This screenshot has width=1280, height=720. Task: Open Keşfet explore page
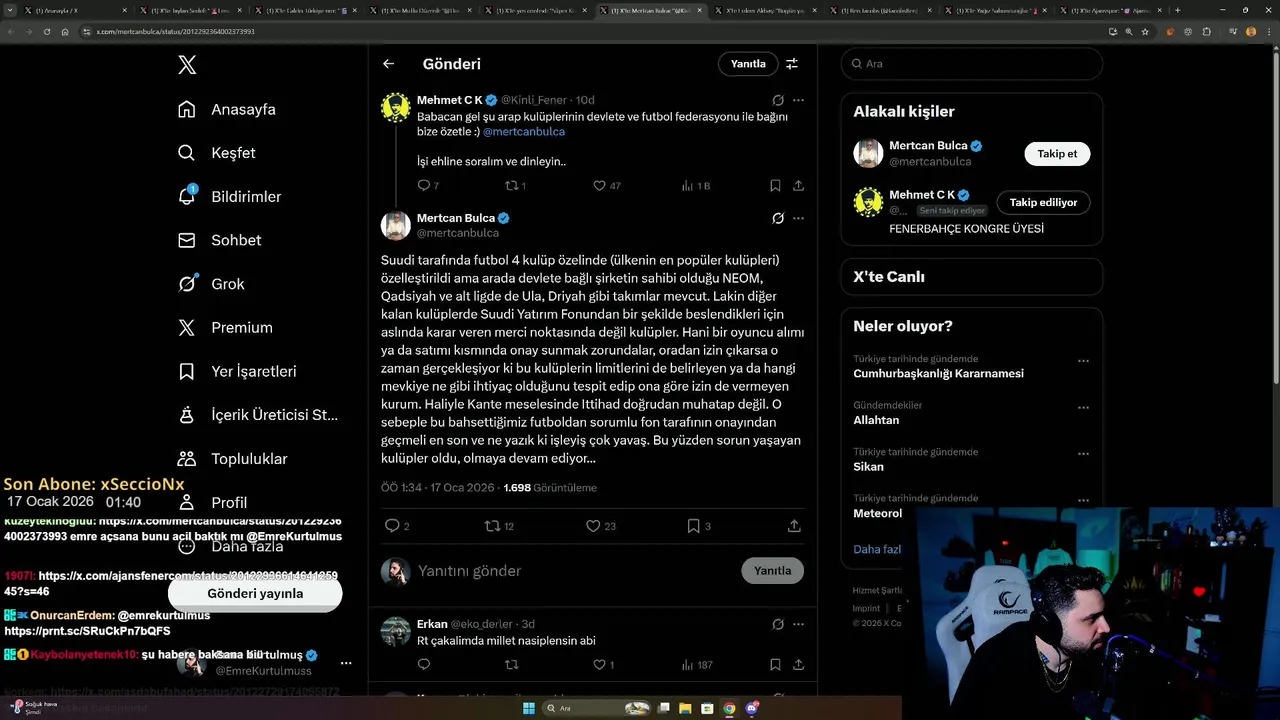[216, 153]
